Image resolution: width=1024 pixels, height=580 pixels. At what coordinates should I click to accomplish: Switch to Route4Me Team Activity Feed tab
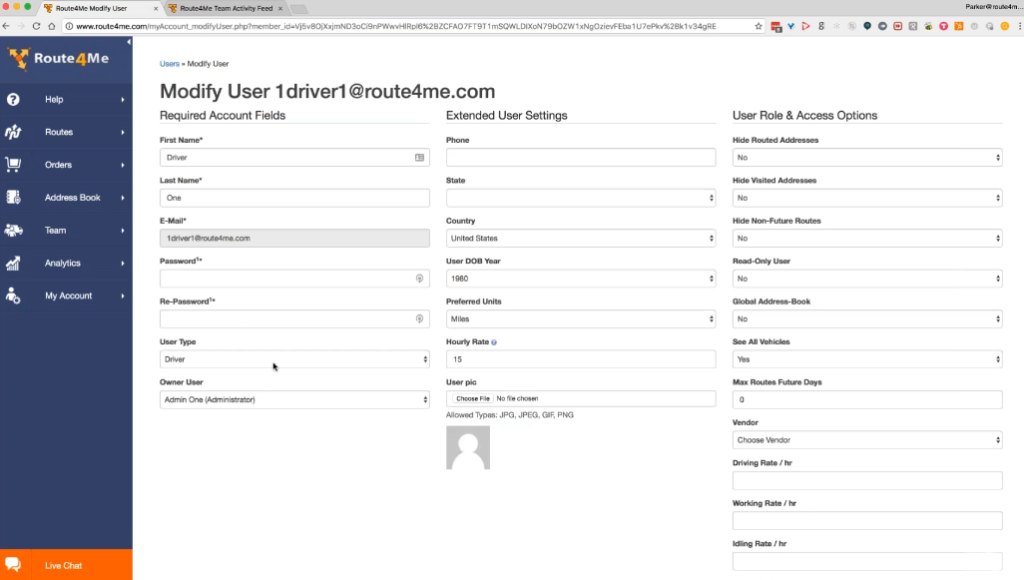pos(225,8)
